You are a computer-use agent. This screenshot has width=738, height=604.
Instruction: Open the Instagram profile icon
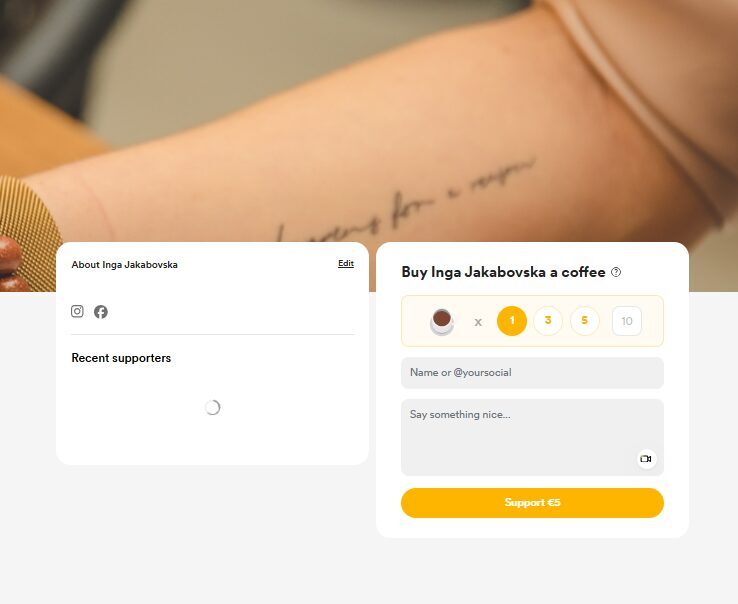(77, 311)
